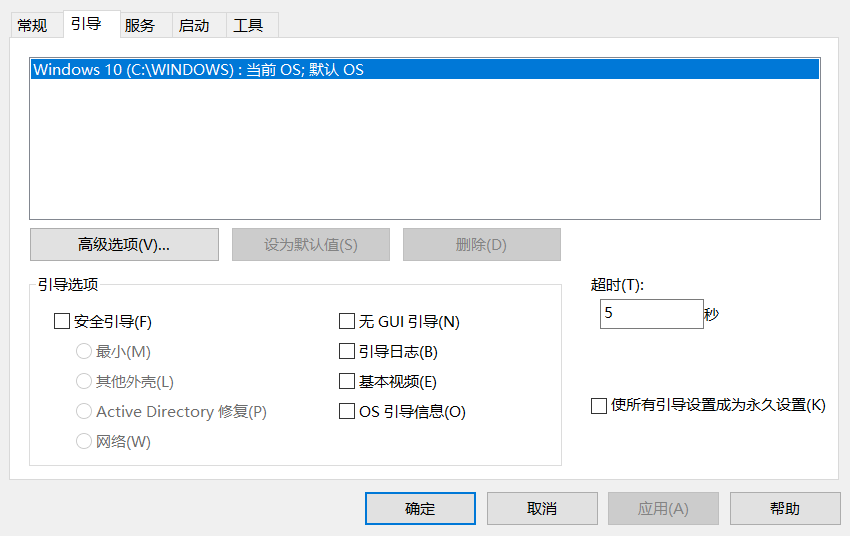Click the 设为默认值(S) button
This screenshot has height=536, width=850.
pyautogui.click(x=311, y=244)
